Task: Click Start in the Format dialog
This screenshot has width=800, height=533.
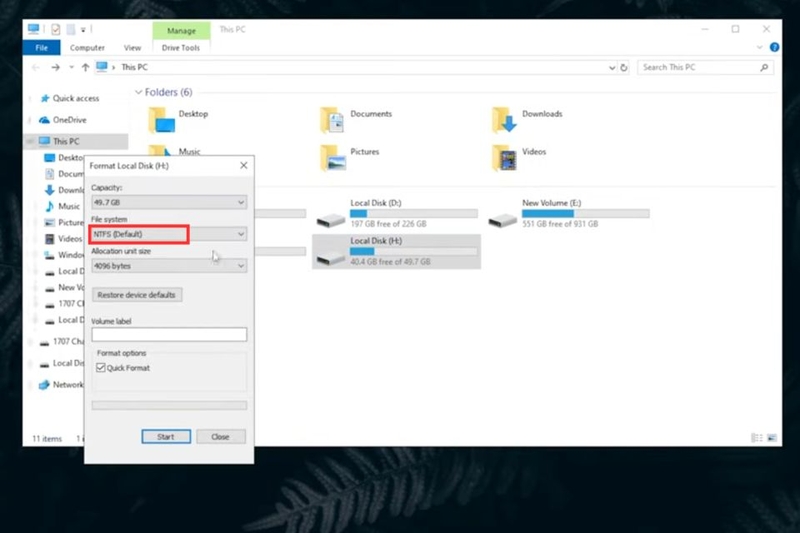Action: click(x=166, y=437)
